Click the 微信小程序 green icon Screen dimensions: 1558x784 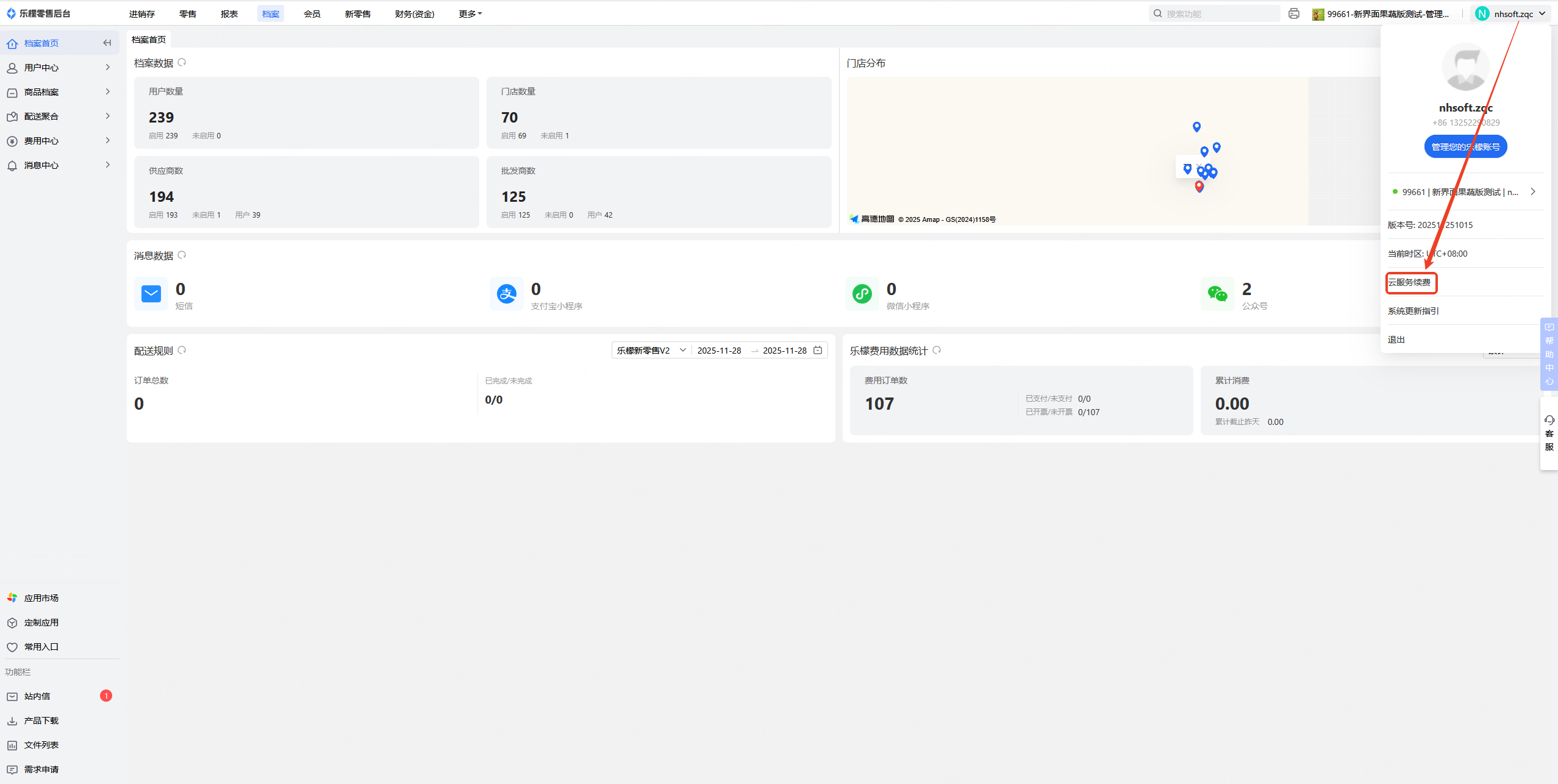coord(862,294)
